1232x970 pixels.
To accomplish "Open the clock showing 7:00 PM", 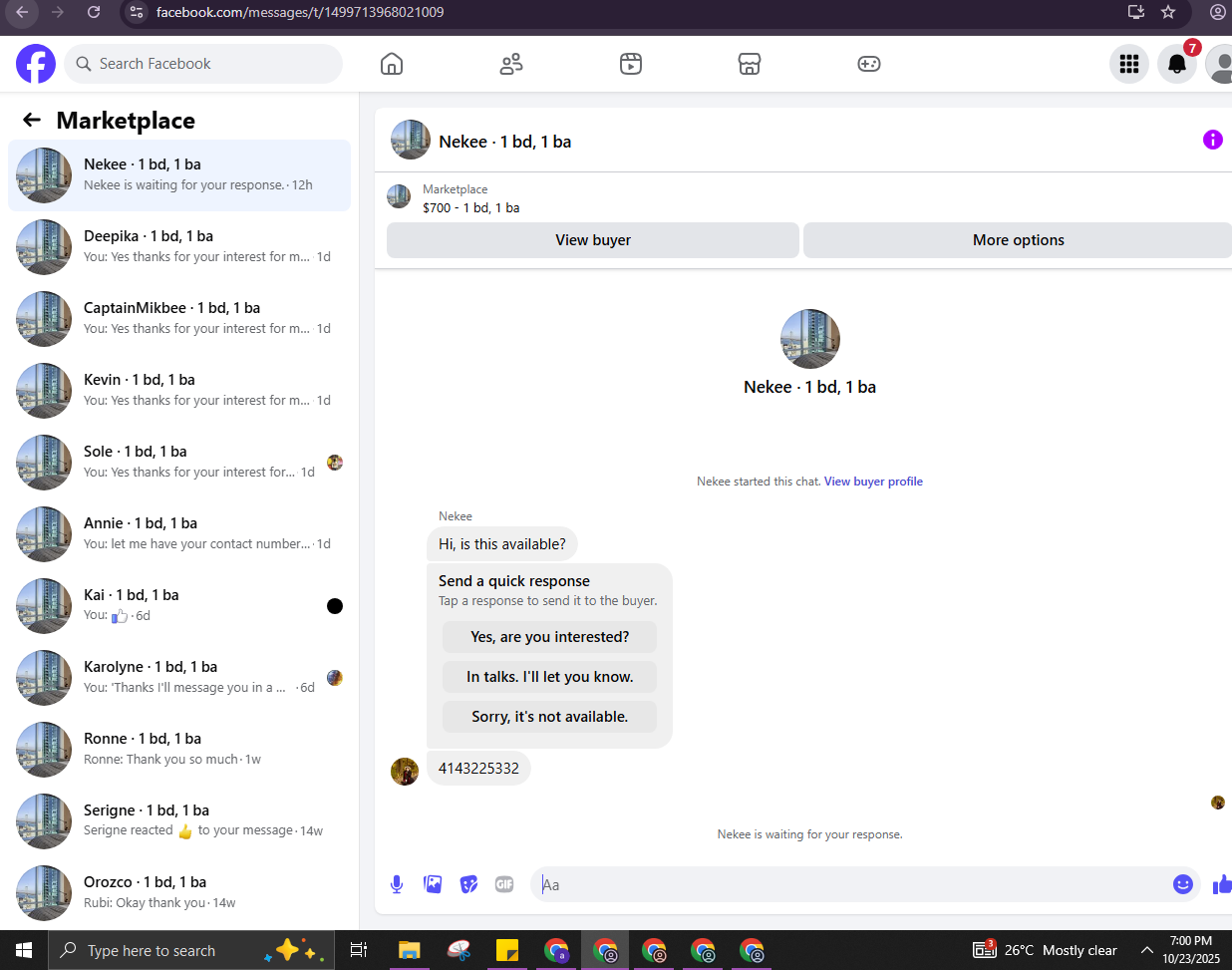I will [x=1191, y=950].
